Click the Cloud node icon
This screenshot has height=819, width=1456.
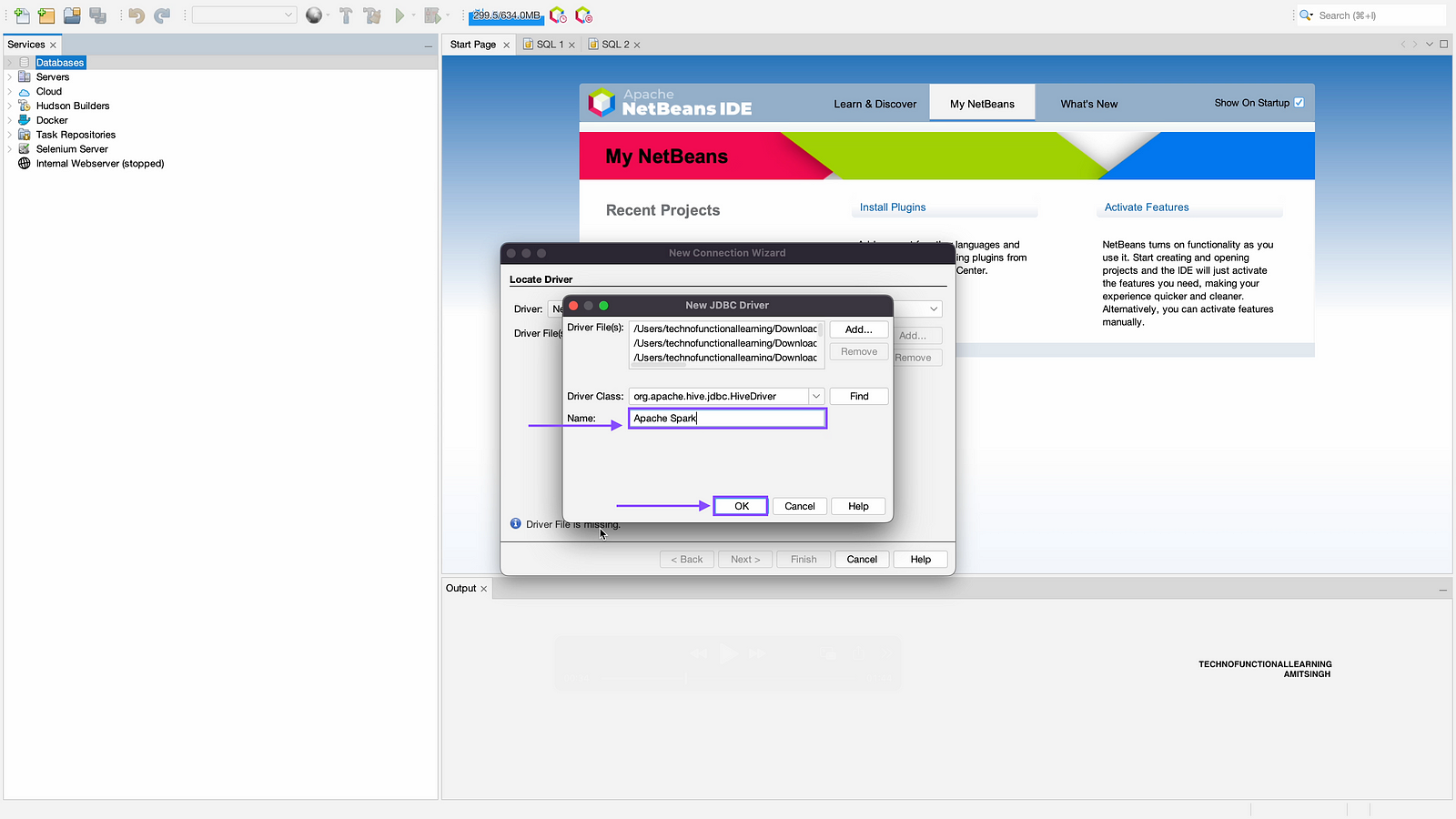[x=25, y=92]
